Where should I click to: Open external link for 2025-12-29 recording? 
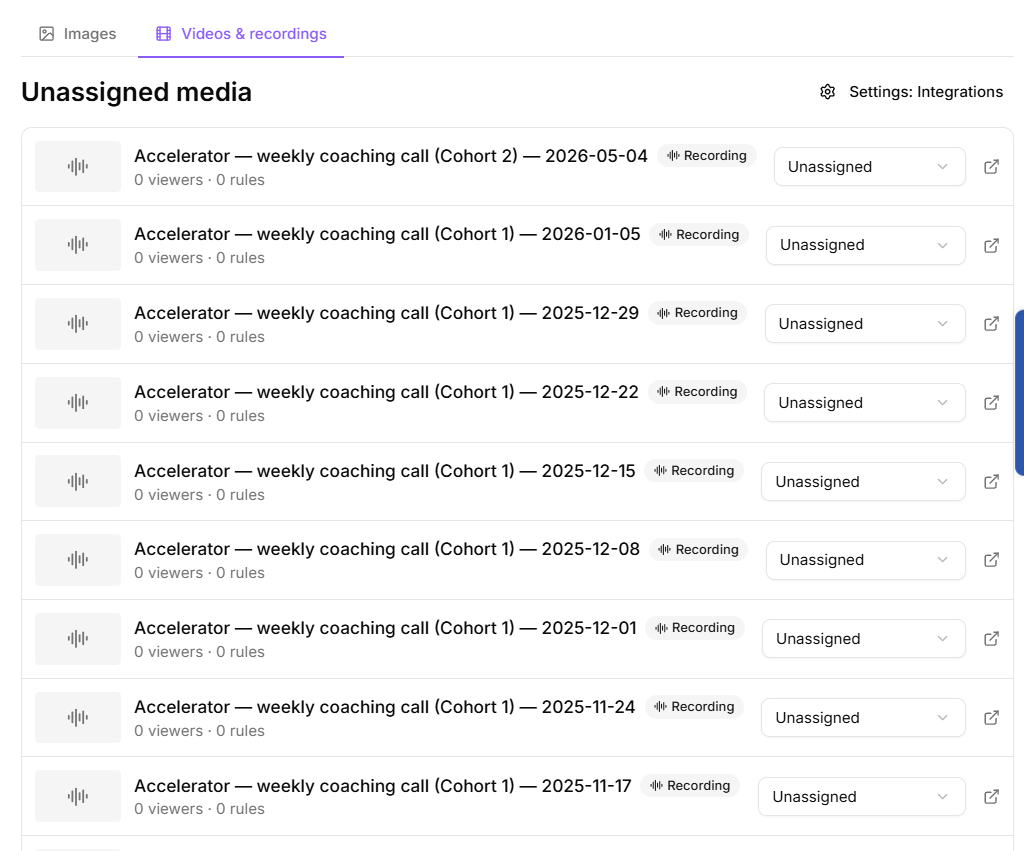pos(991,324)
